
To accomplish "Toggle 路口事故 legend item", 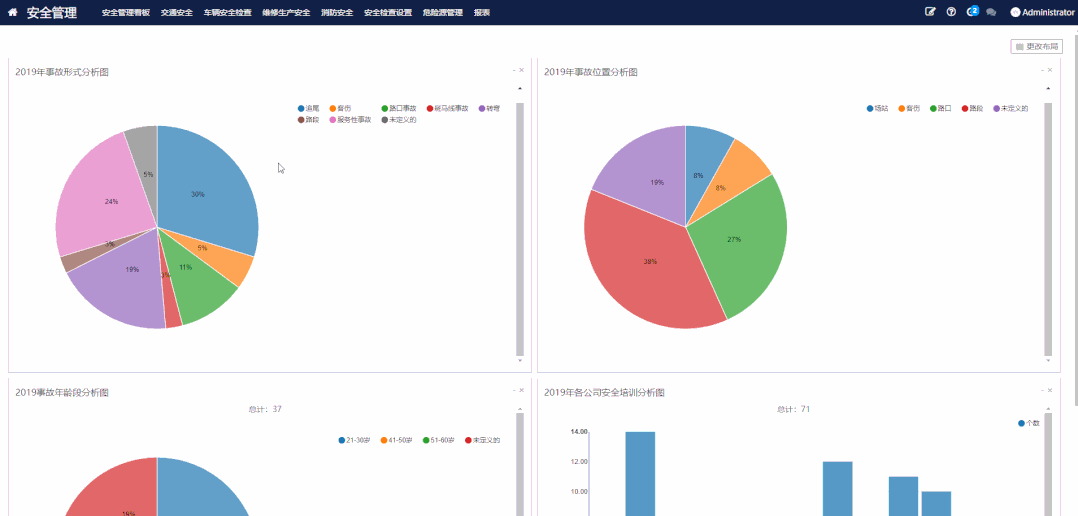I will [399, 109].
